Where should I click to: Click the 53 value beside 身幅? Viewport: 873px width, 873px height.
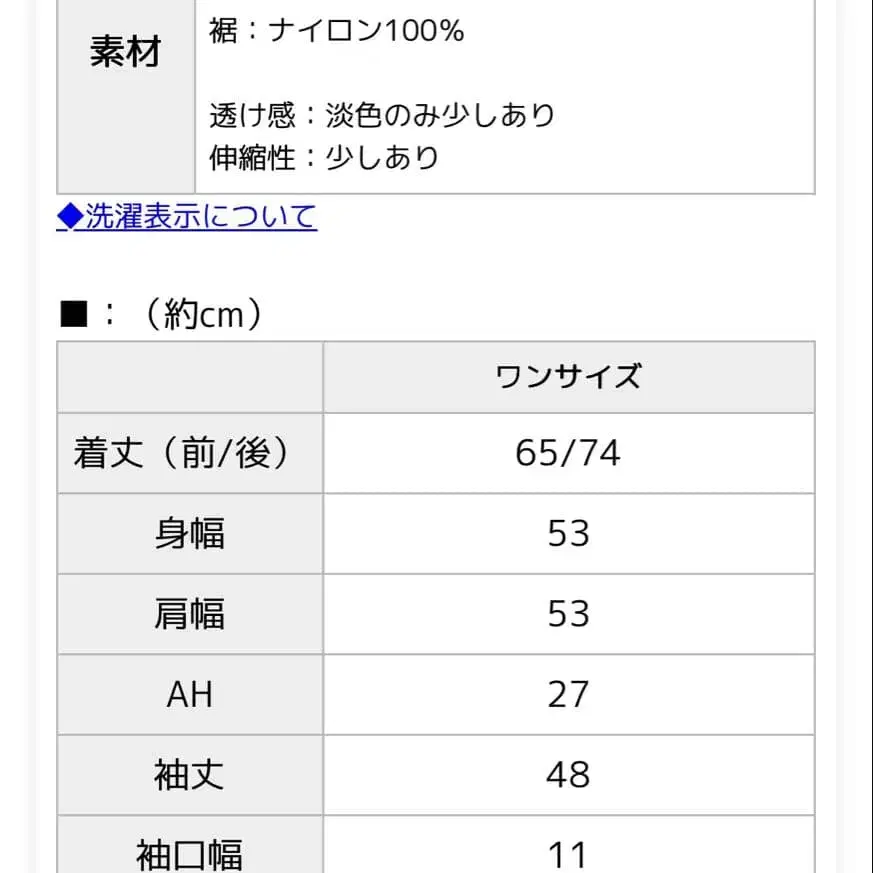(568, 534)
